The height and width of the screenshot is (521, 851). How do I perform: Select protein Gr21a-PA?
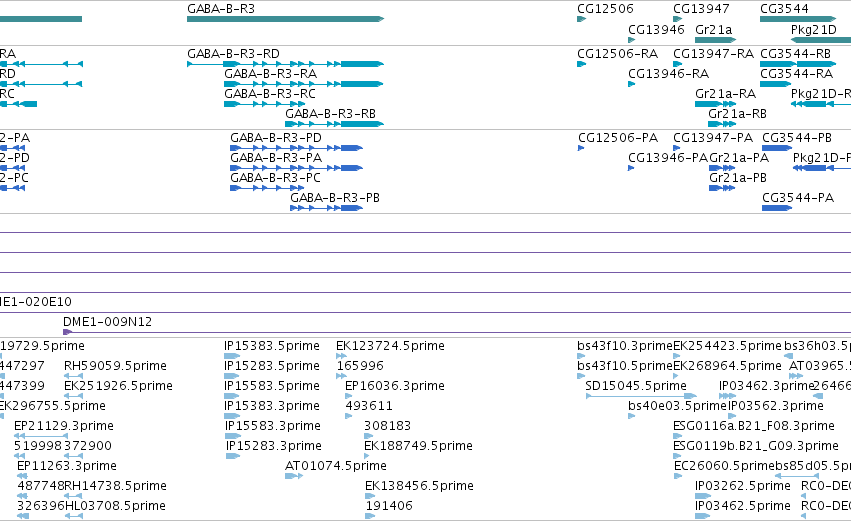[739, 158]
